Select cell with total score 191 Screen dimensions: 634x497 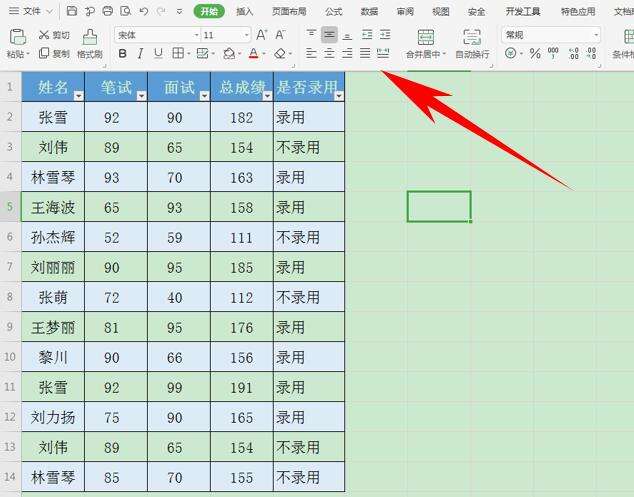242,387
